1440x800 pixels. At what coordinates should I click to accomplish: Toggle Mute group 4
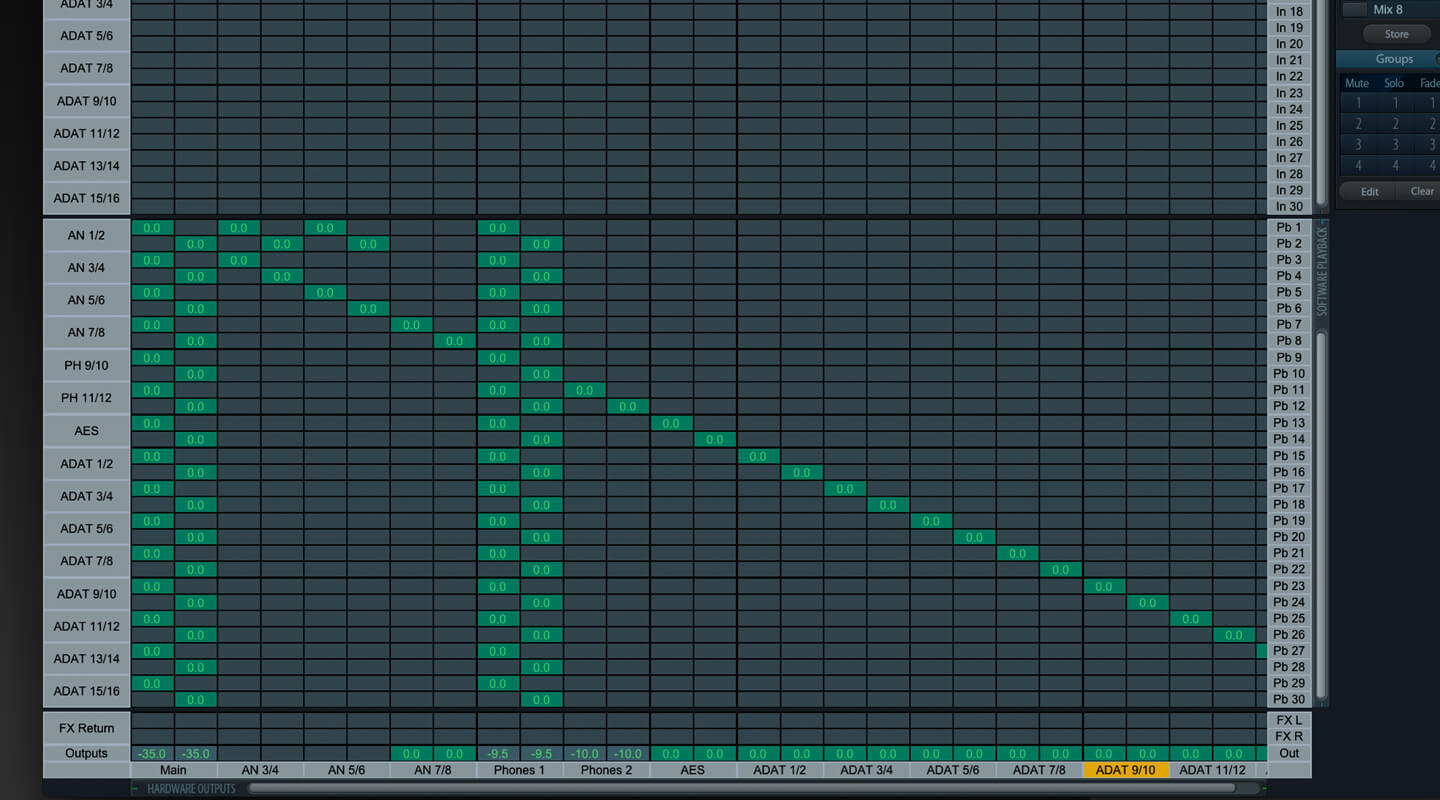coord(1357,164)
